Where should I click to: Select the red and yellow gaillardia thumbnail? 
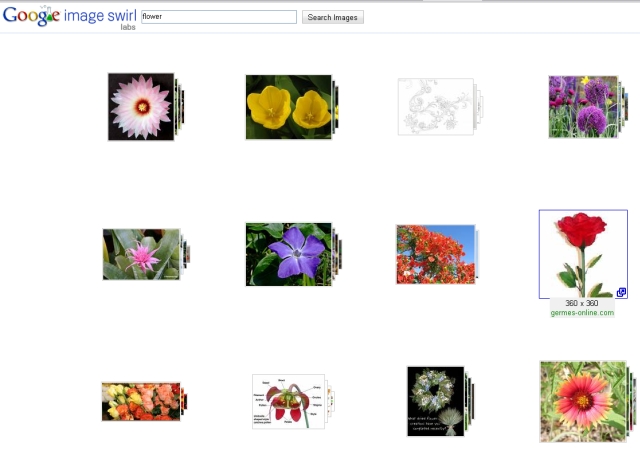pyautogui.click(x=582, y=401)
